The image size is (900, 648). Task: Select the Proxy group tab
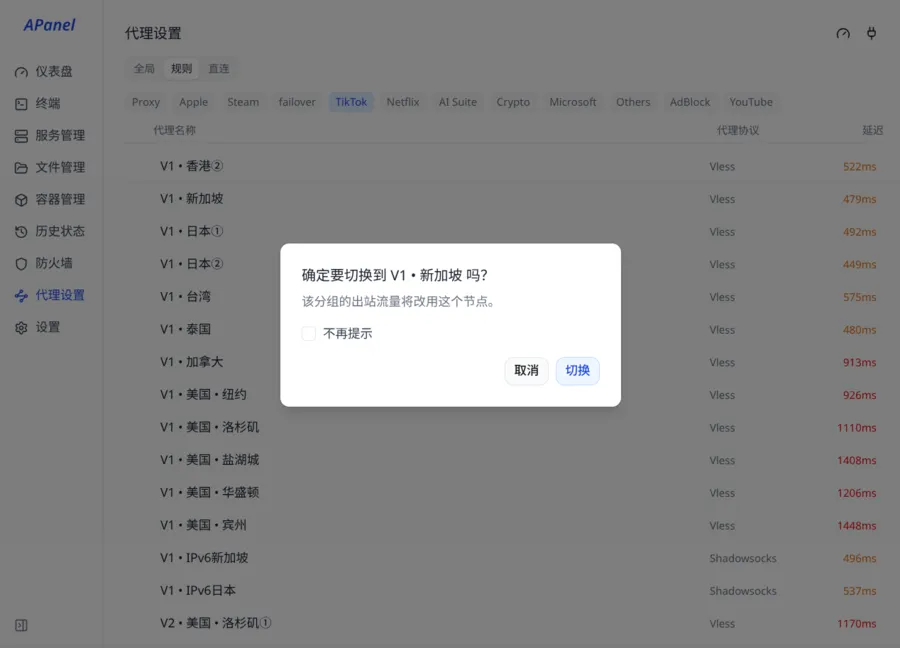point(146,102)
